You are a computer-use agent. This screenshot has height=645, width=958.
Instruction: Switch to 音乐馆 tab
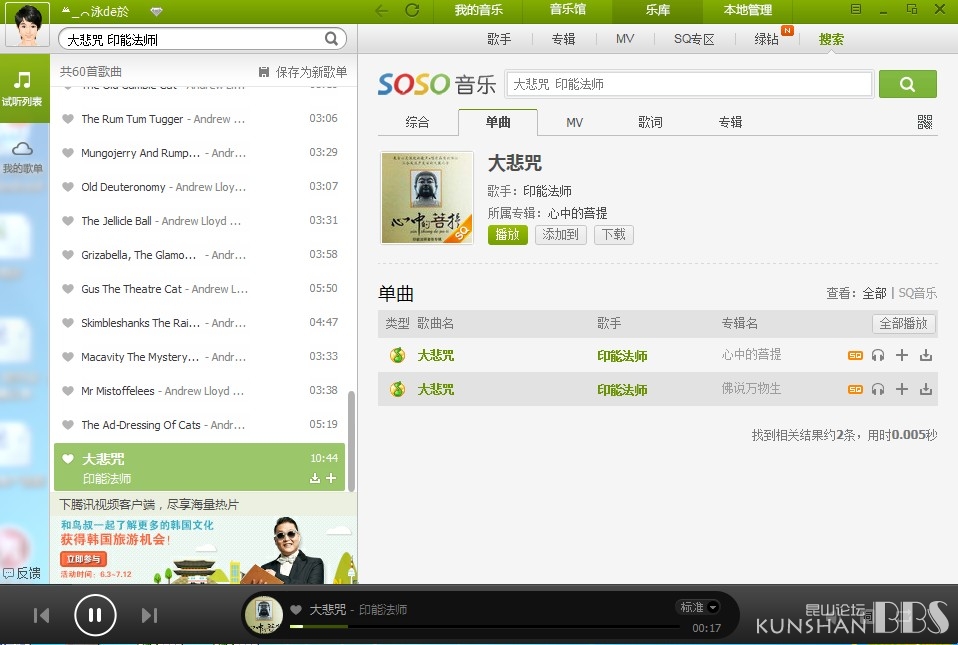tap(568, 10)
